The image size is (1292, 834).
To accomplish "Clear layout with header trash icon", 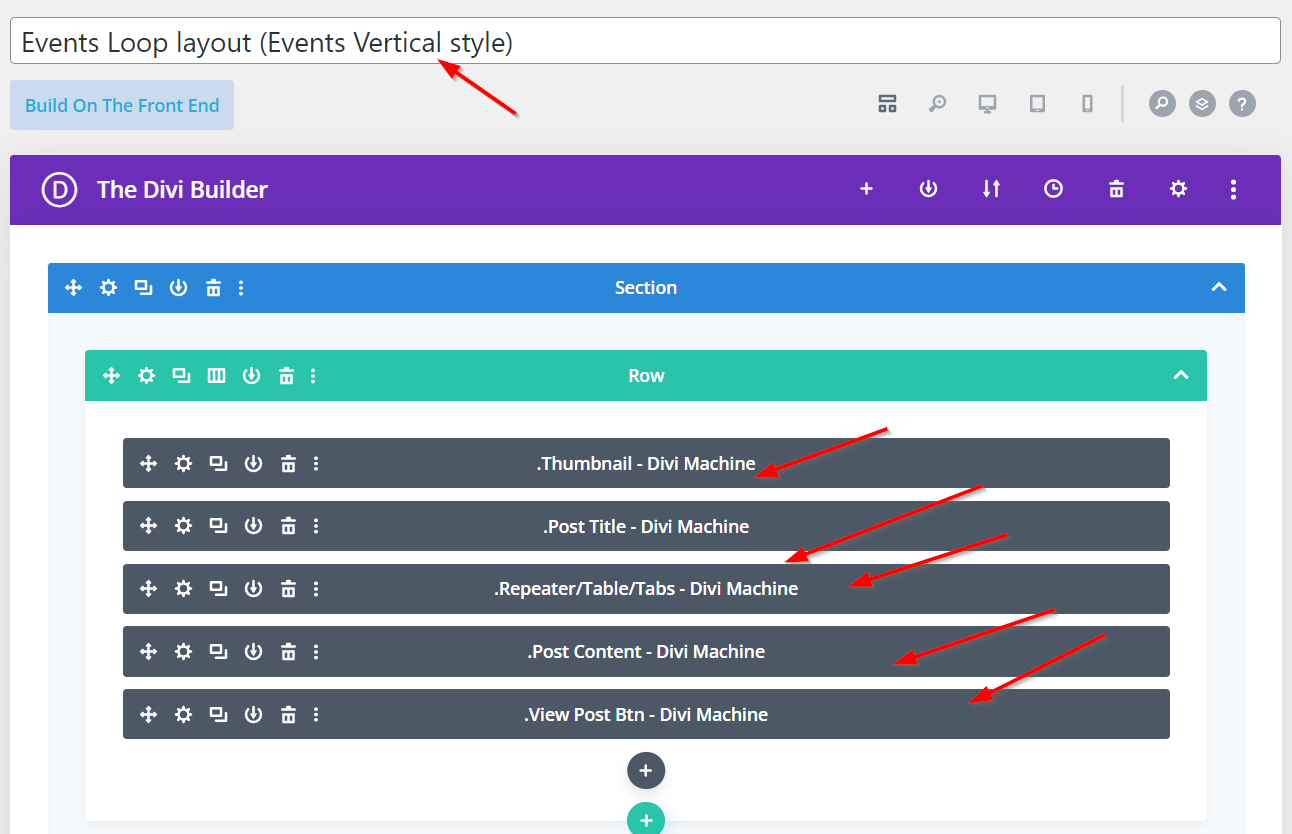I will pyautogui.click(x=1116, y=189).
